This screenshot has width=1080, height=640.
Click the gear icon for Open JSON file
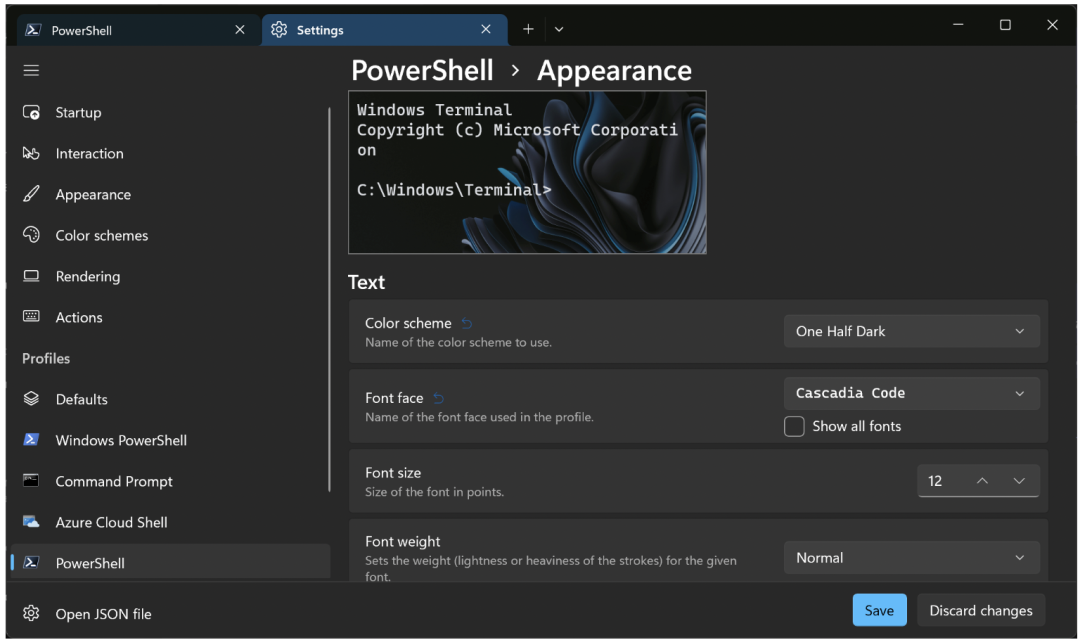(31, 614)
